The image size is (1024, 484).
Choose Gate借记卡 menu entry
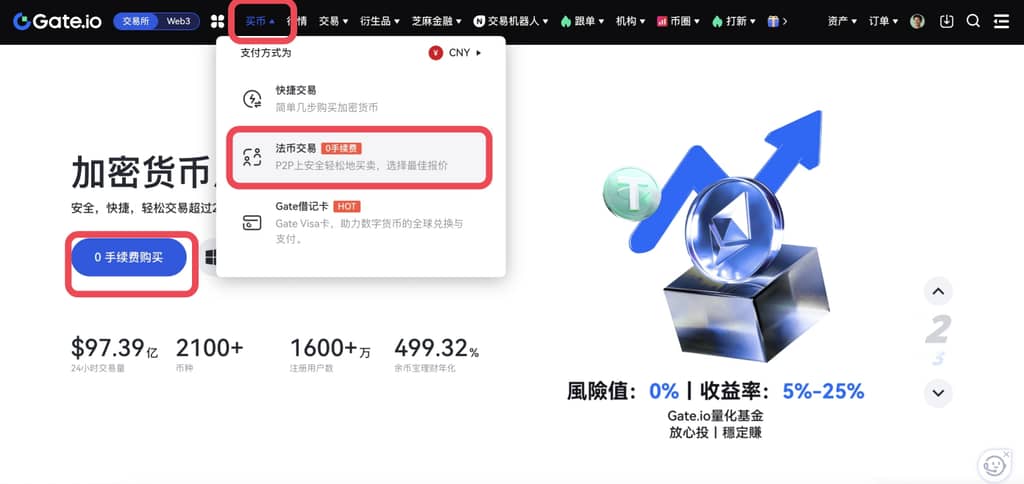click(360, 223)
